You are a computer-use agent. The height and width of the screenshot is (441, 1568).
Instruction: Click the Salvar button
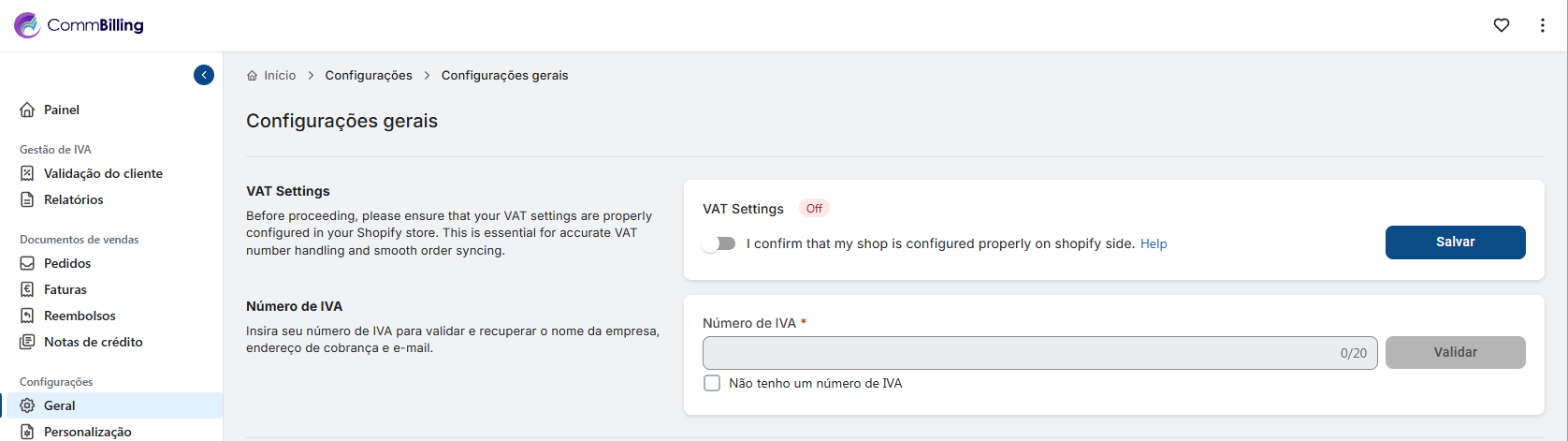tap(1455, 242)
